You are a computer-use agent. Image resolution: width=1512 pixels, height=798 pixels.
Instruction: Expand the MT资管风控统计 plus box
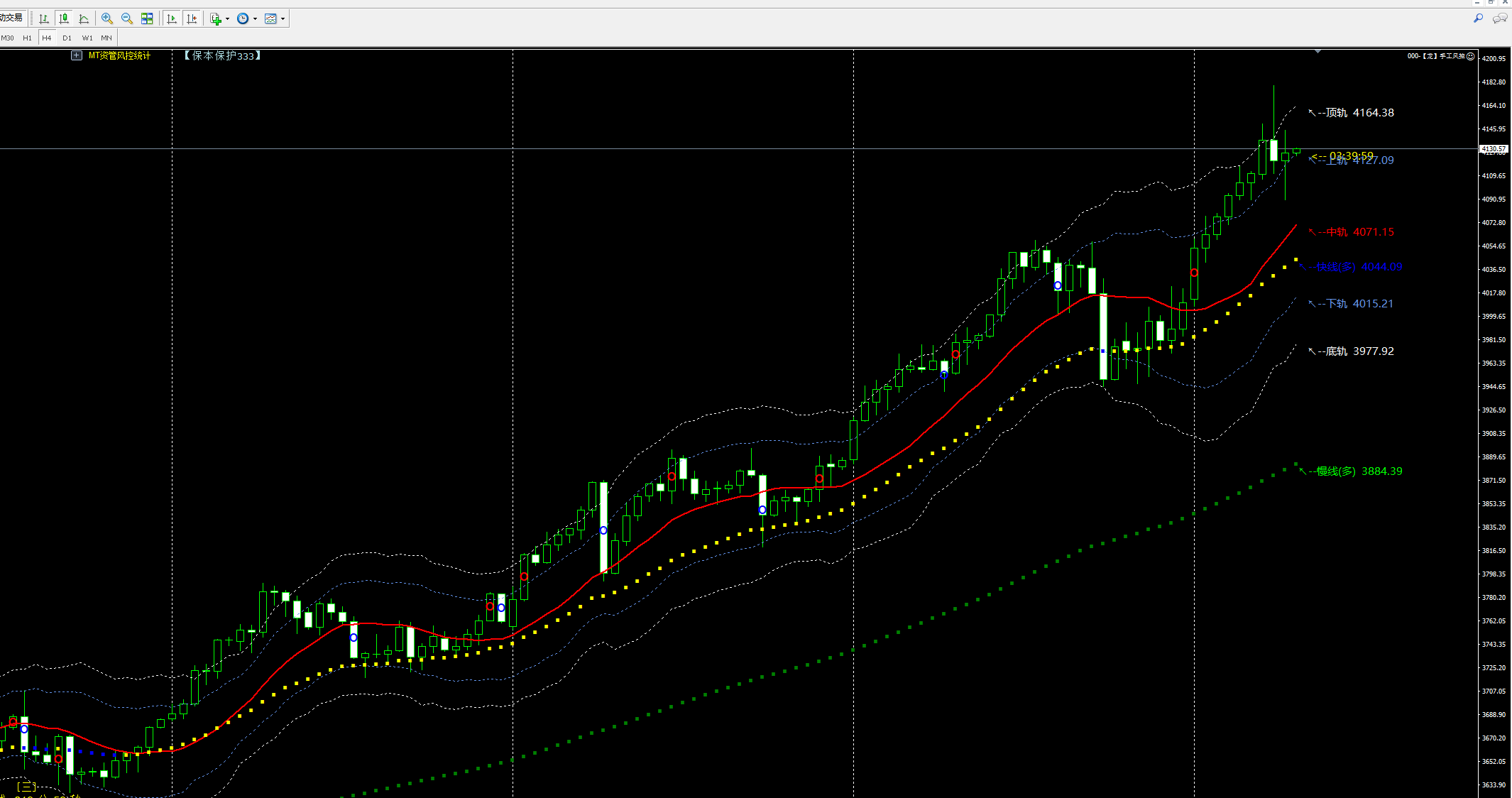77,55
